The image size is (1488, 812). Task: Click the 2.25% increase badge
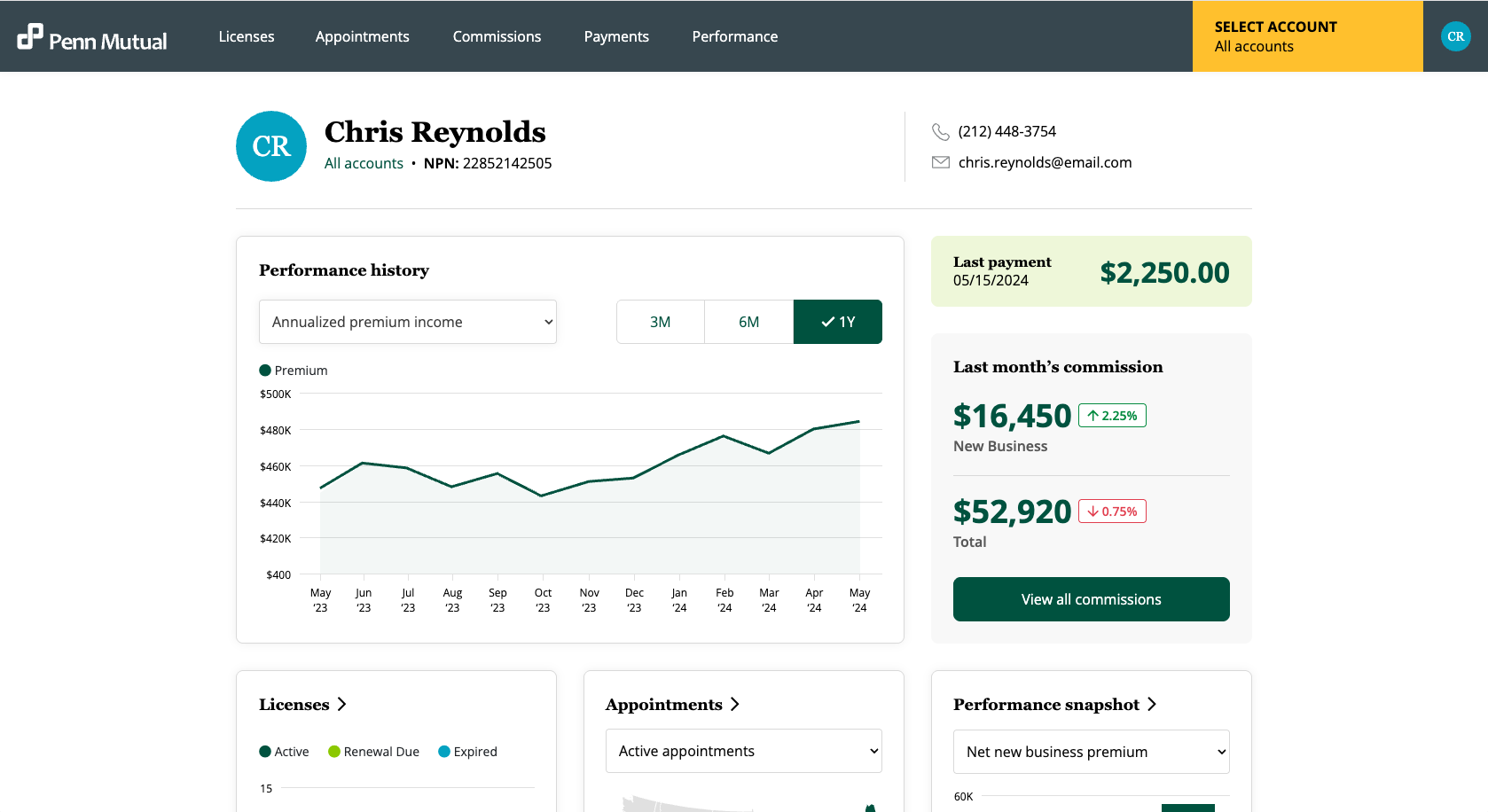click(x=1112, y=416)
